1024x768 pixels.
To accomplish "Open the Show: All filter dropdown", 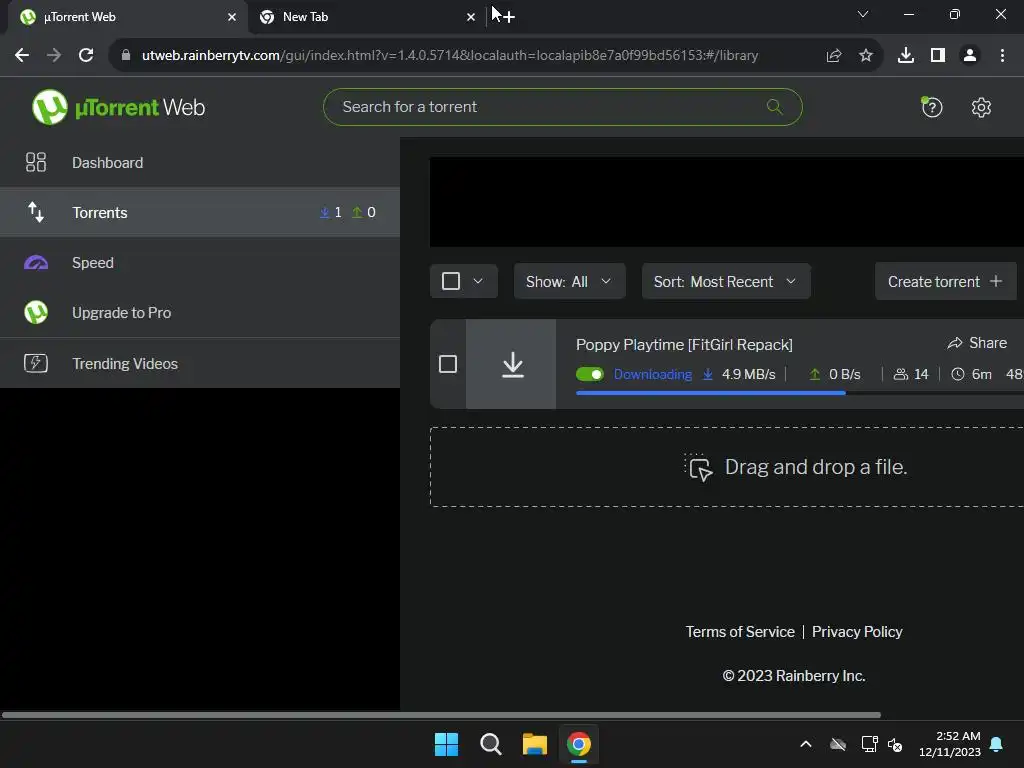I will [x=569, y=281].
